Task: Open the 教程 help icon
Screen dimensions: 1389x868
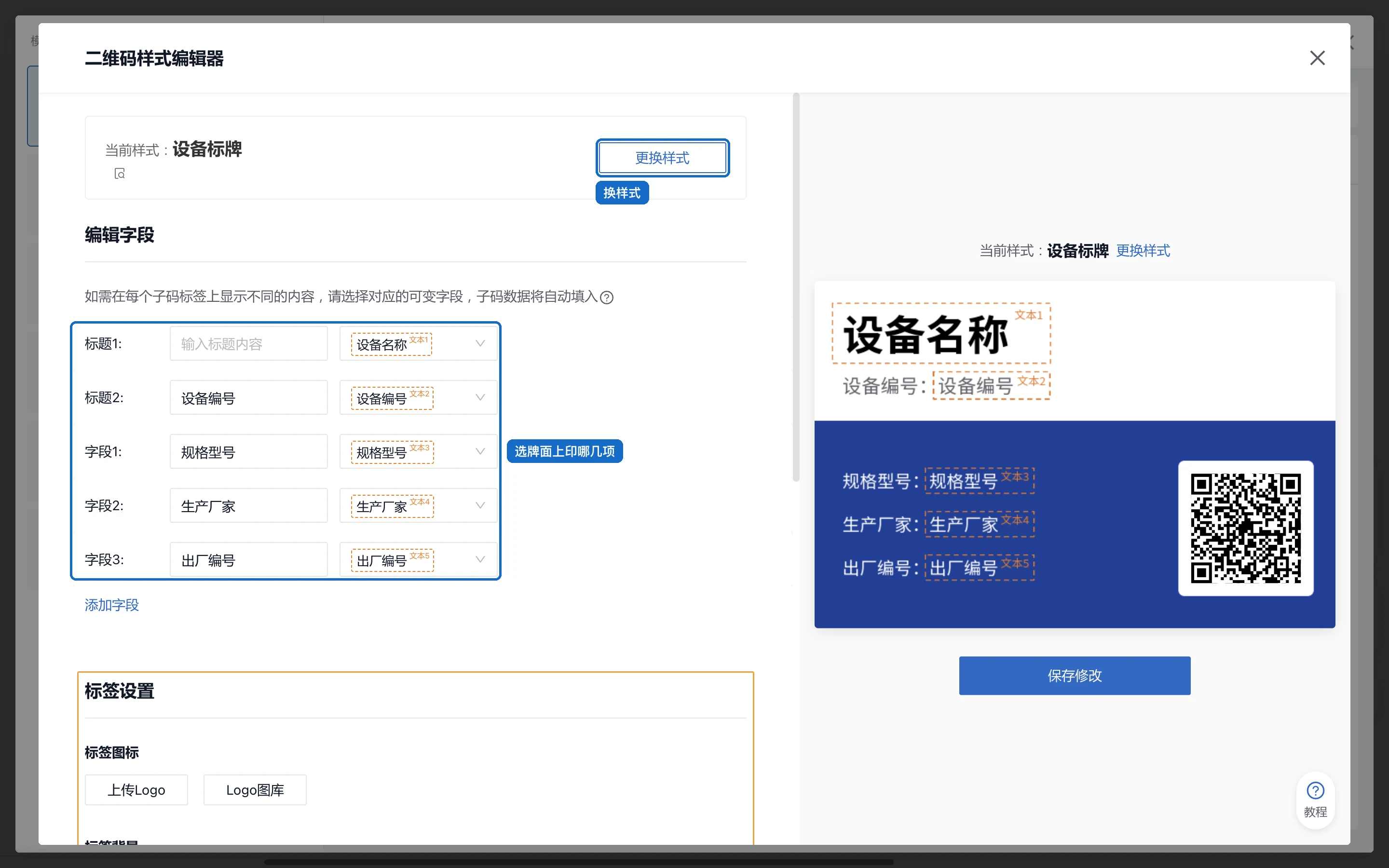Action: tap(1315, 800)
